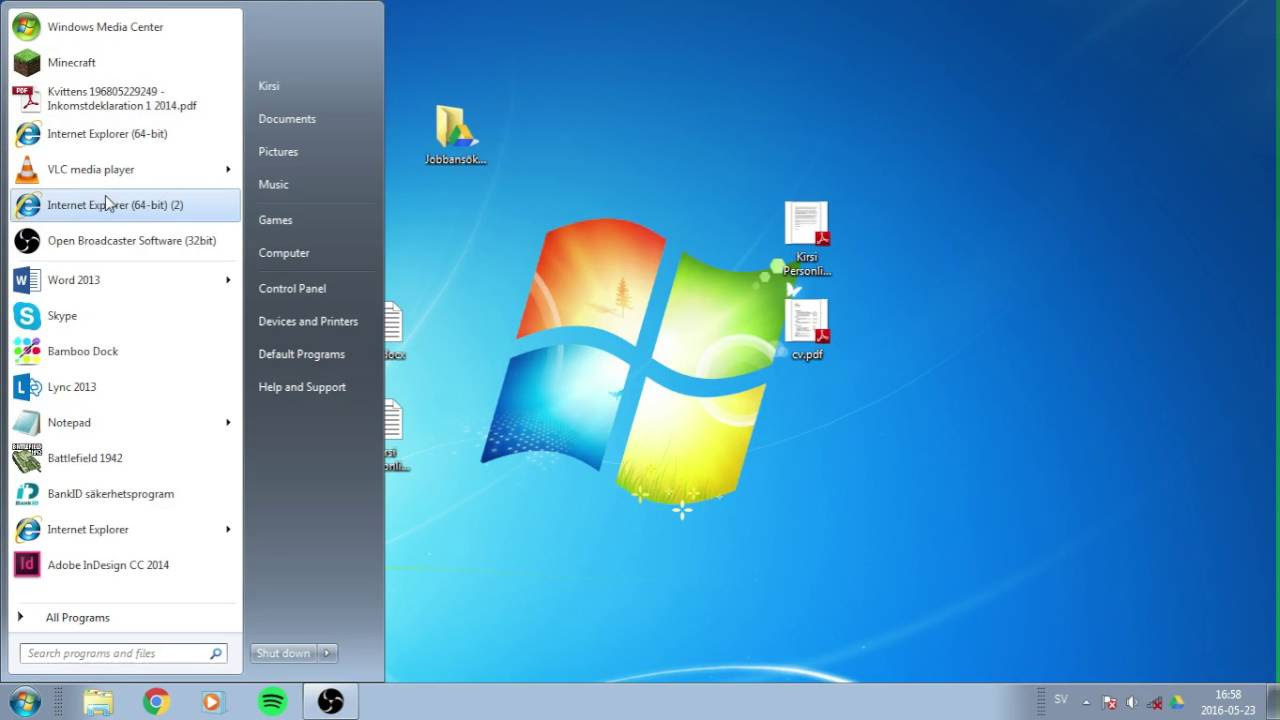Select cv.pdf on the desktop

[807, 329]
